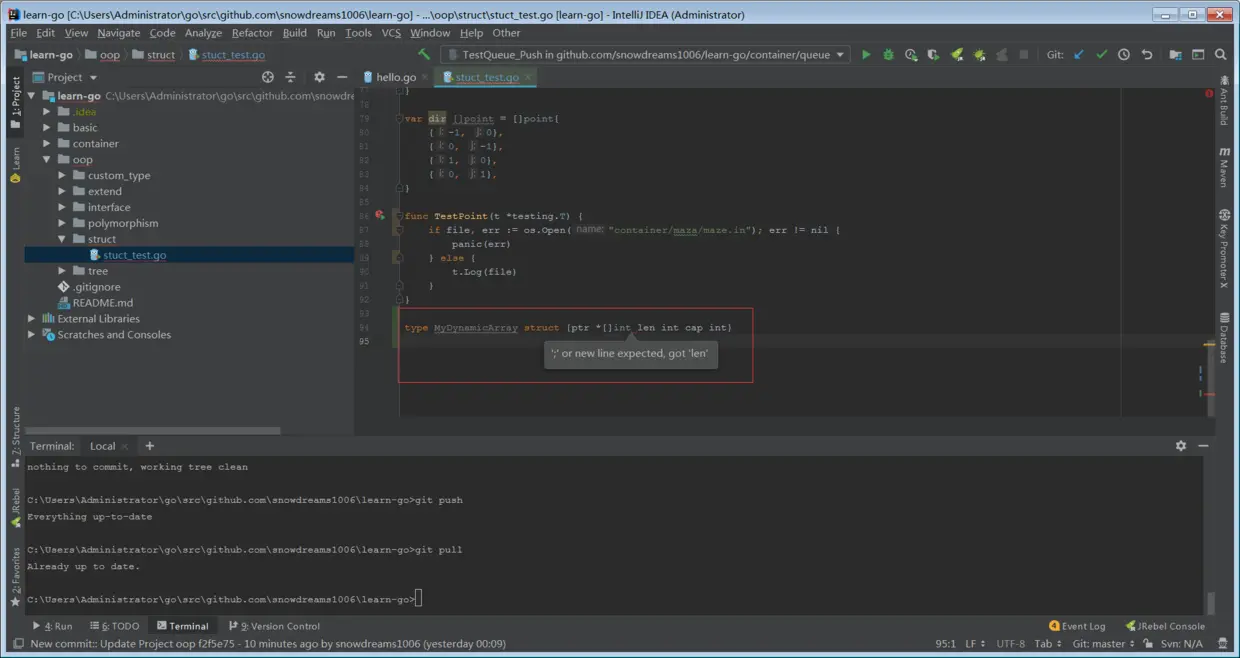Commit changes with Git checkmark icon
The width and height of the screenshot is (1240, 658).
tap(1101, 55)
